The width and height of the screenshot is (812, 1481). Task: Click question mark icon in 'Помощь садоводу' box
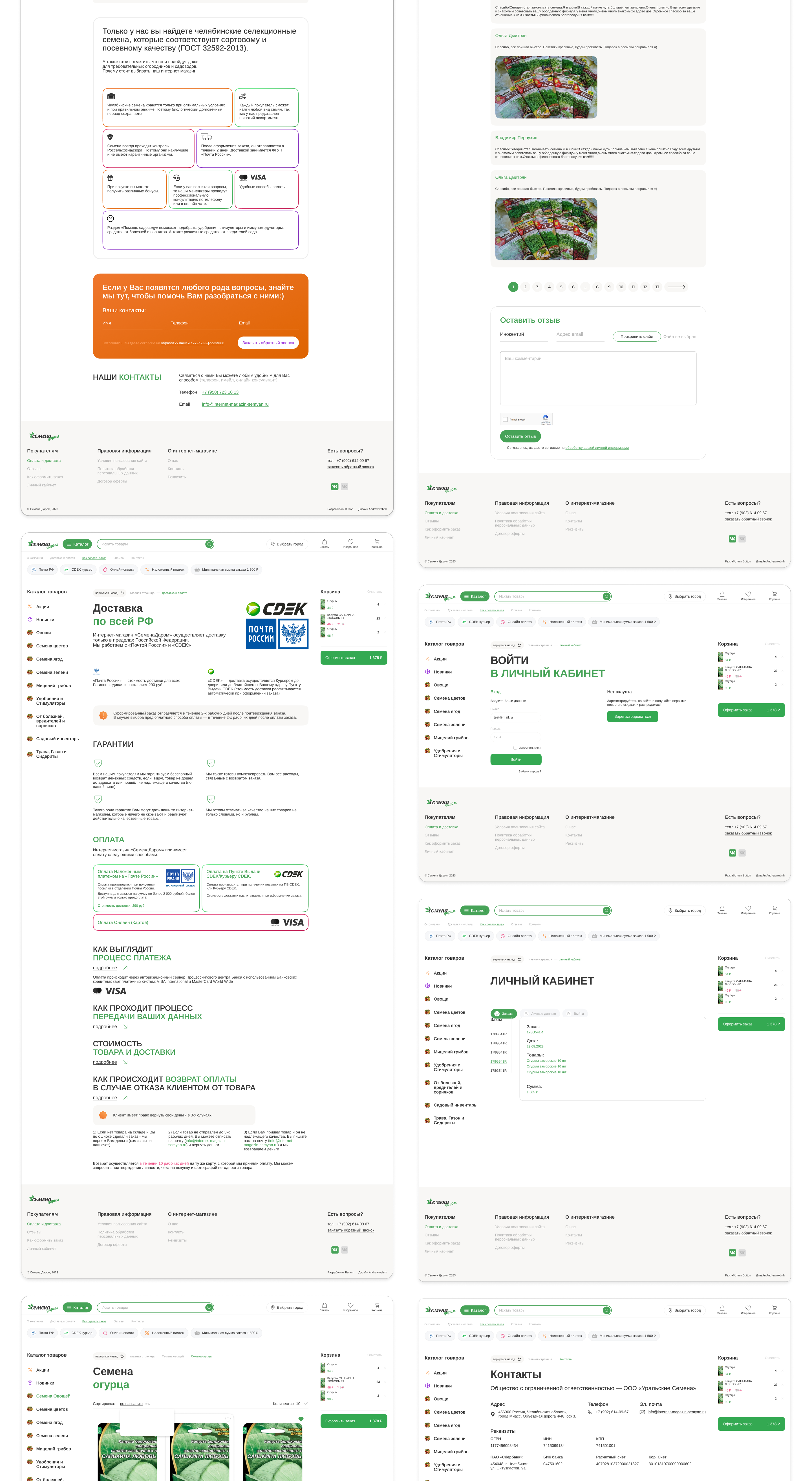click(x=110, y=218)
